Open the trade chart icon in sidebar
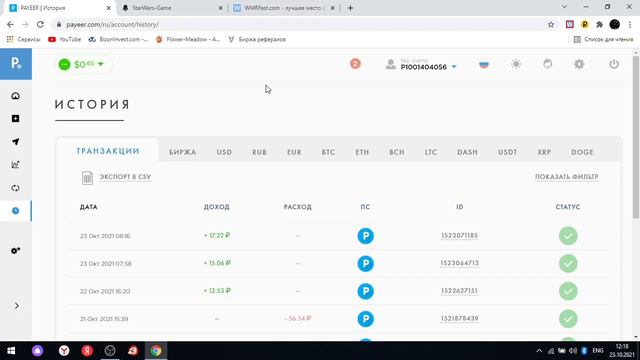This screenshot has width=640, height=360. [16, 164]
